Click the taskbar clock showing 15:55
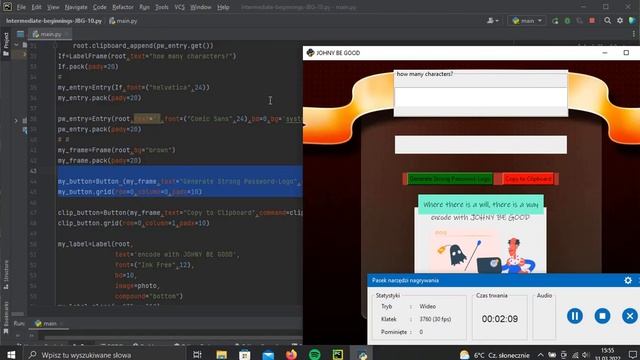The height and width of the screenshot is (360, 640). 608,354
